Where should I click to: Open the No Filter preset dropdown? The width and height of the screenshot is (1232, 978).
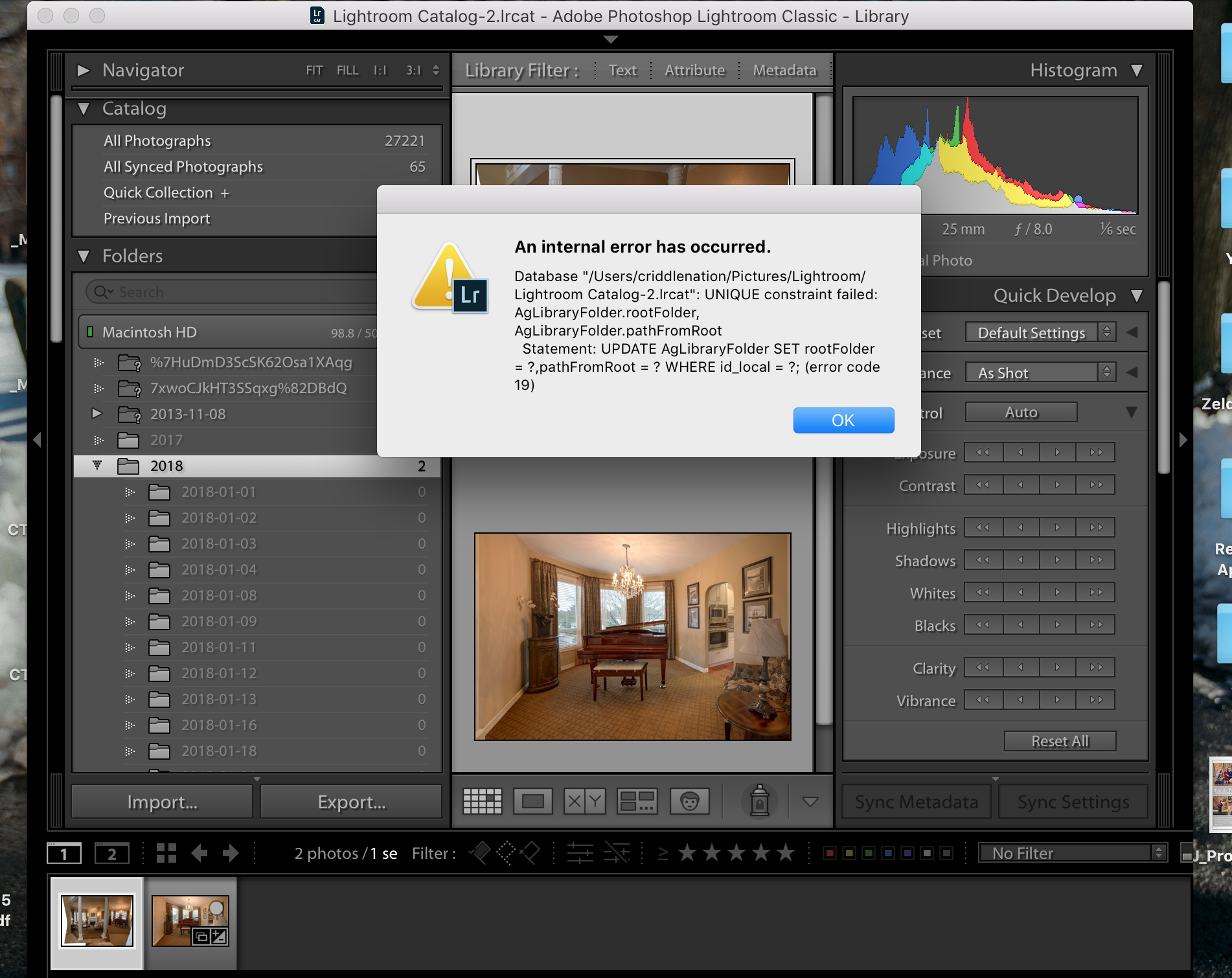pos(1073,853)
